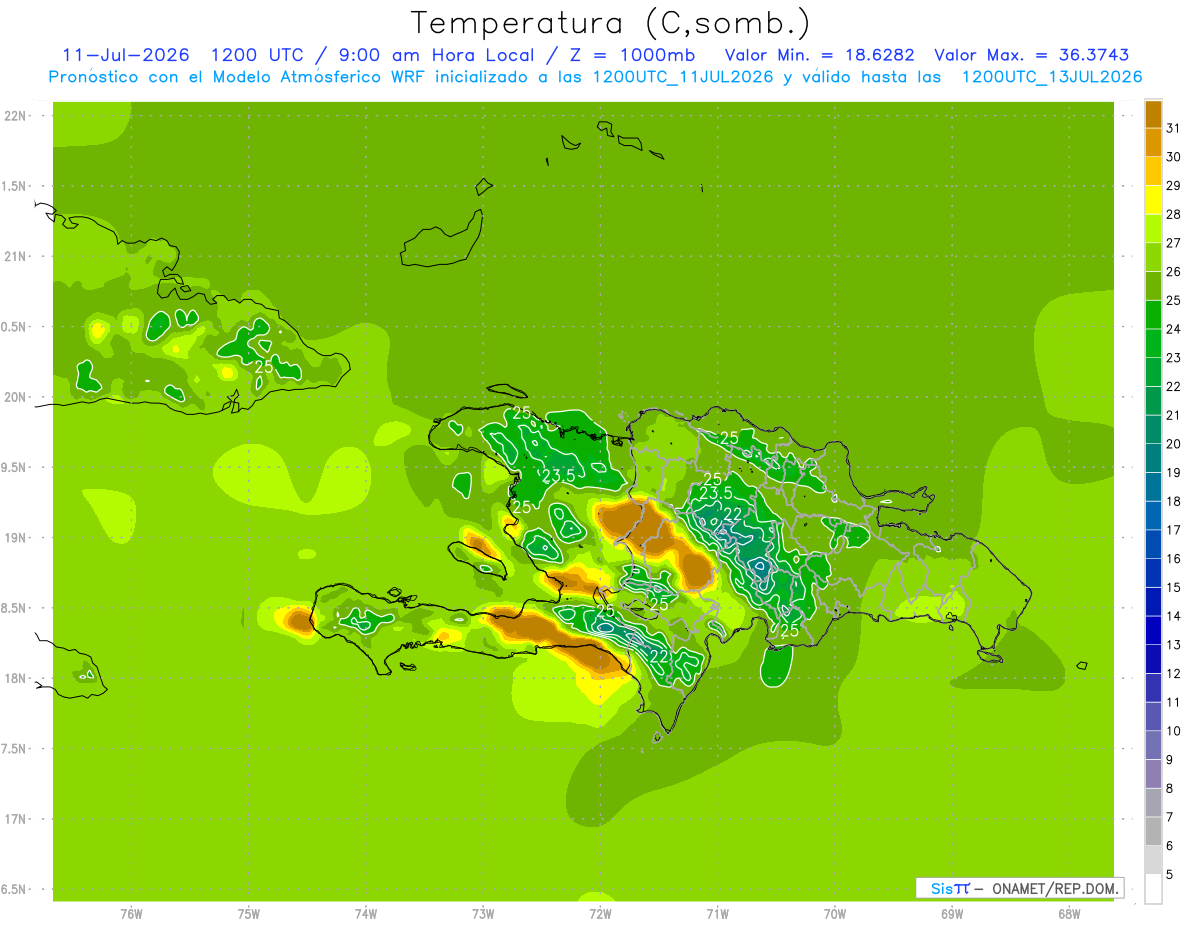The image size is (1200, 927).
Task: Click the 19N latitude label
Action: (x=17, y=538)
